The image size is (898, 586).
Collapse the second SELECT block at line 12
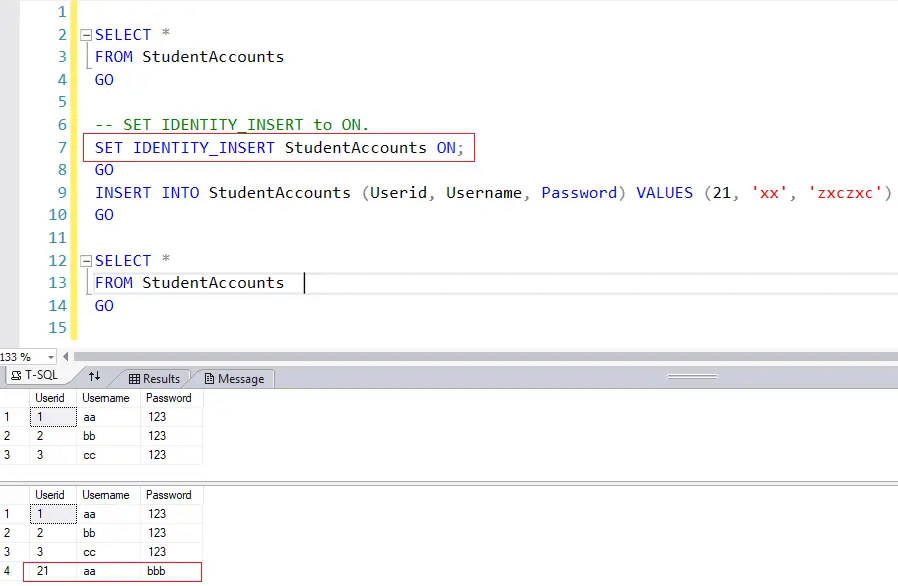tap(86, 261)
